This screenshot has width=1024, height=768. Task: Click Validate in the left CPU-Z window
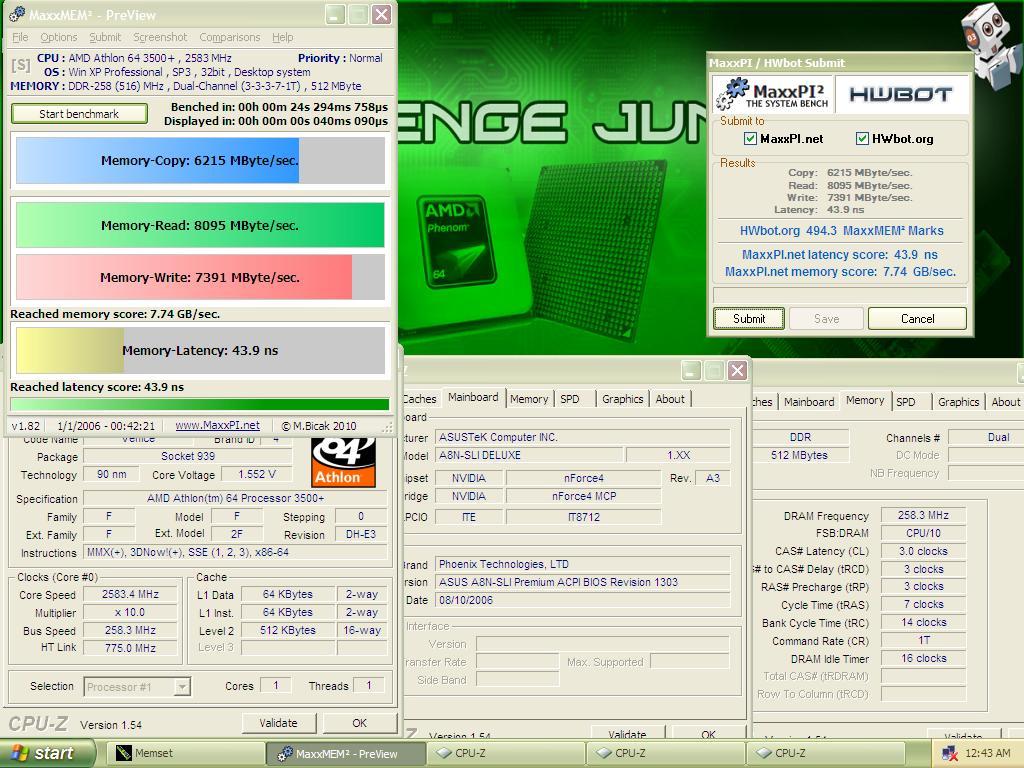click(x=278, y=723)
